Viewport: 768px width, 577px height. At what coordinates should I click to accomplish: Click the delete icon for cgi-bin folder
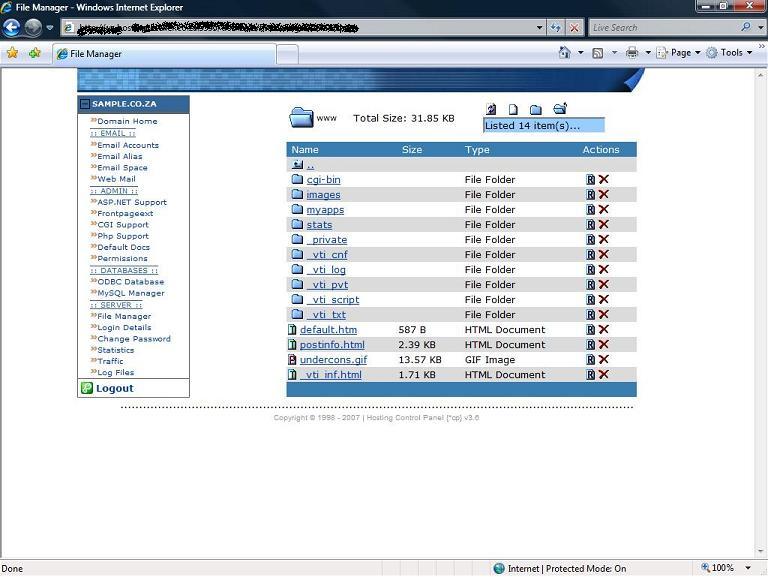click(604, 180)
